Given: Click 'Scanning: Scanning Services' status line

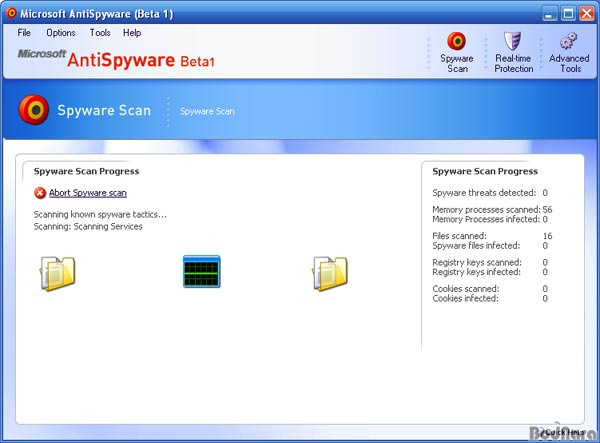Looking at the screenshot, I should (x=88, y=226).
